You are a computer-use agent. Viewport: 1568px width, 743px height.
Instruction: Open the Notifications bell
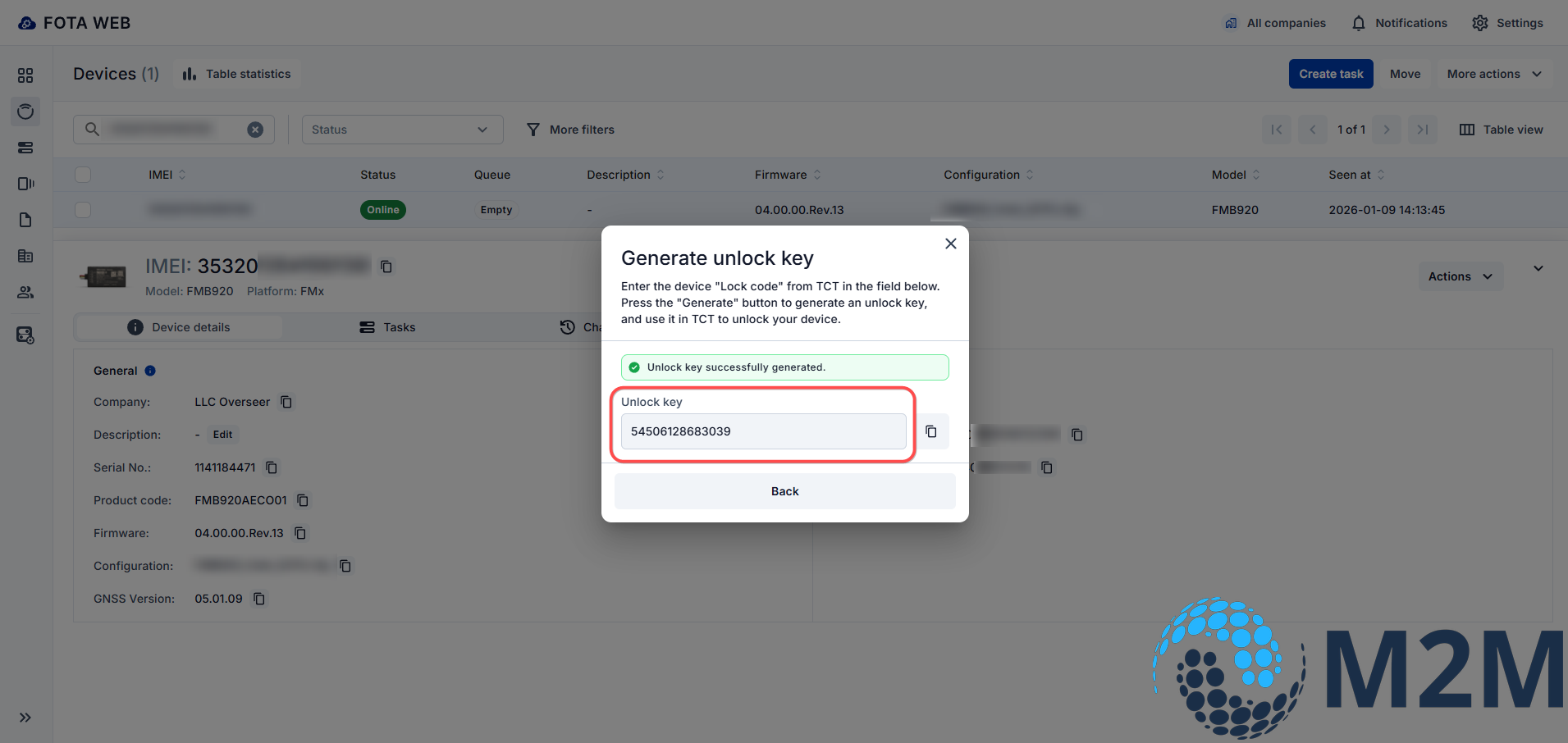point(1399,23)
